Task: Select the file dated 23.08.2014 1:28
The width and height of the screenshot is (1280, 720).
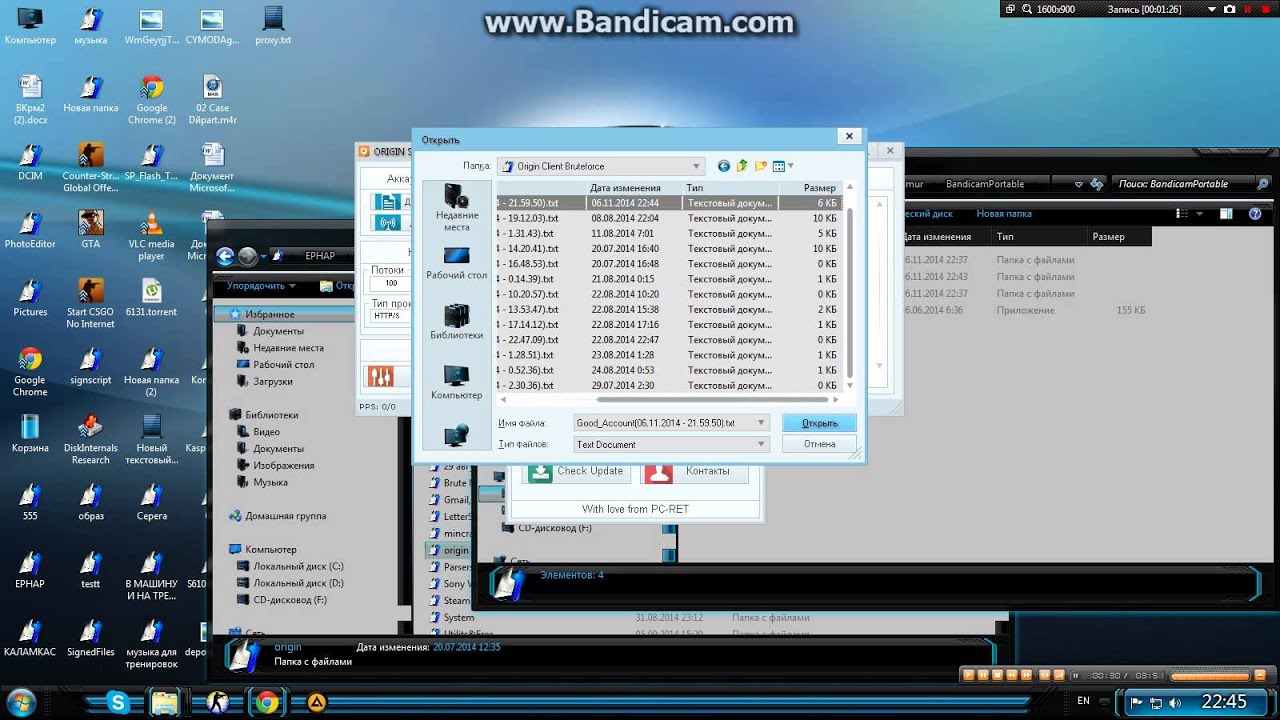Action: click(668, 355)
